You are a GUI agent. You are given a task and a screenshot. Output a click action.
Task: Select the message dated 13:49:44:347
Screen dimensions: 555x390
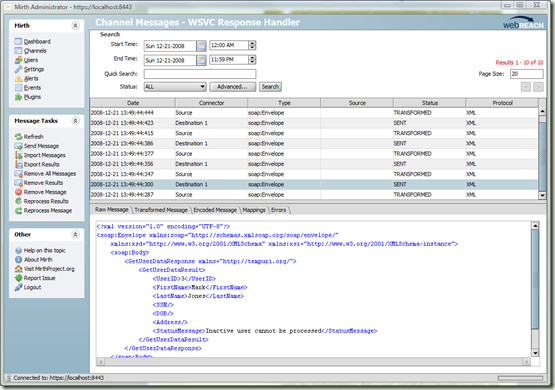(314, 174)
